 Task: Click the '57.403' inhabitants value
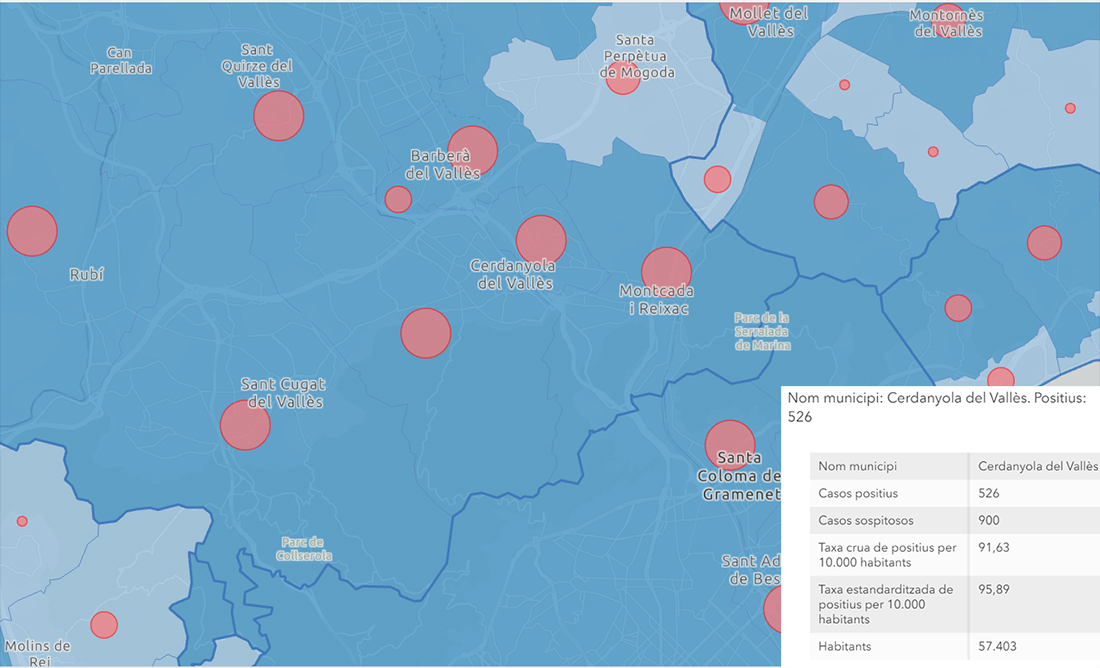[997, 646]
